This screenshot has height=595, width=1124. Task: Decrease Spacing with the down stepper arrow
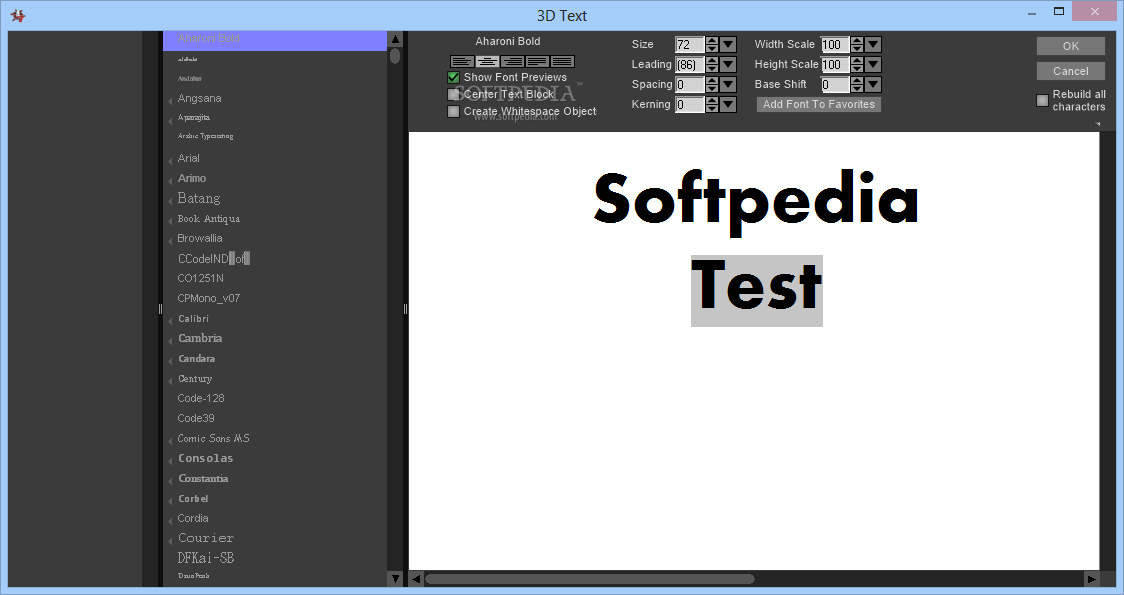712,88
